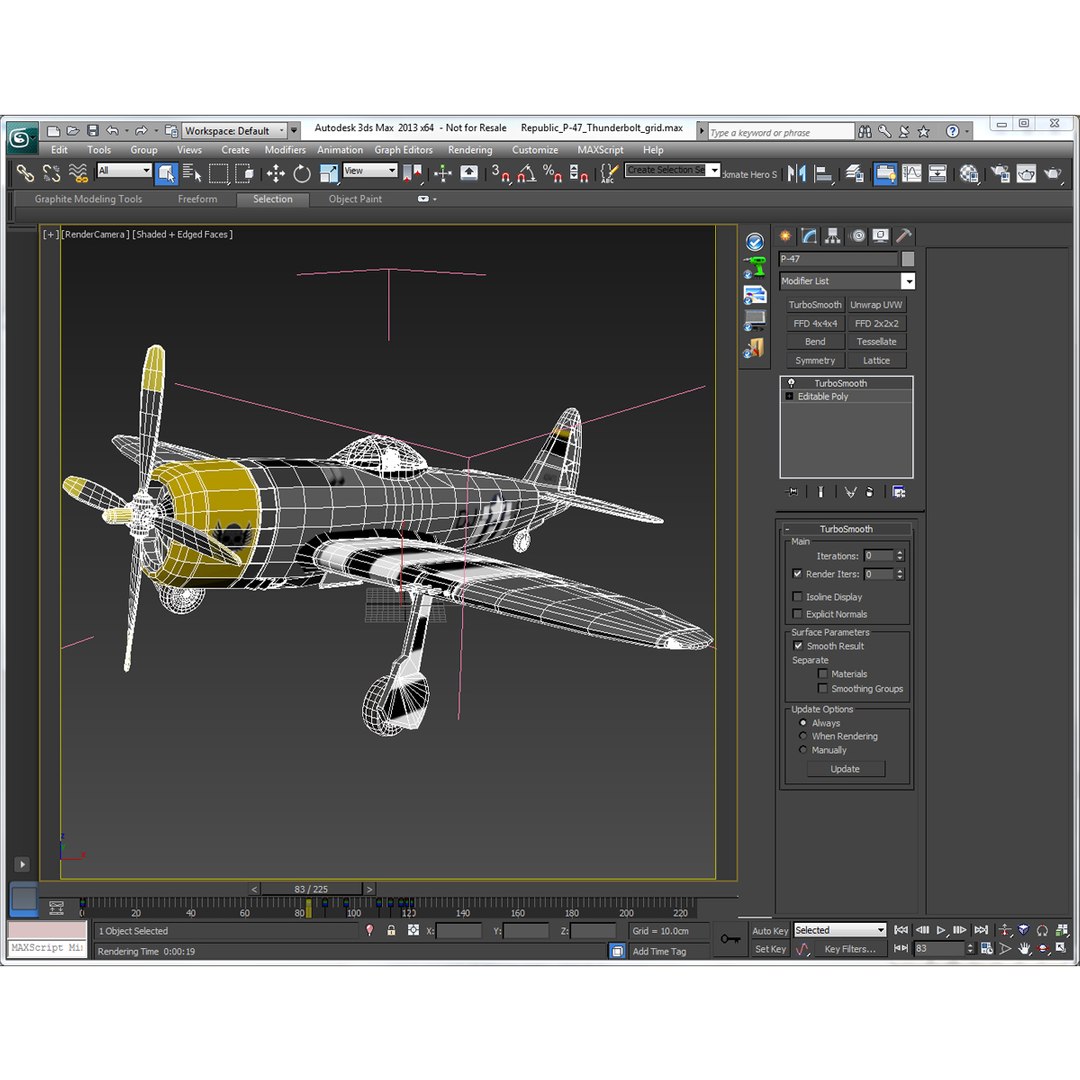Switch to the Create command panel
Image resolution: width=1080 pixels, height=1080 pixels.
coord(785,236)
